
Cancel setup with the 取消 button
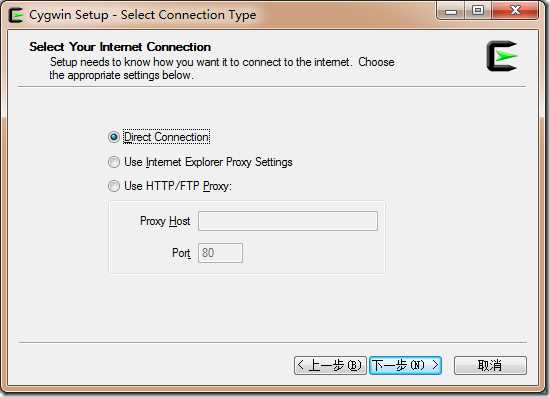click(490, 365)
